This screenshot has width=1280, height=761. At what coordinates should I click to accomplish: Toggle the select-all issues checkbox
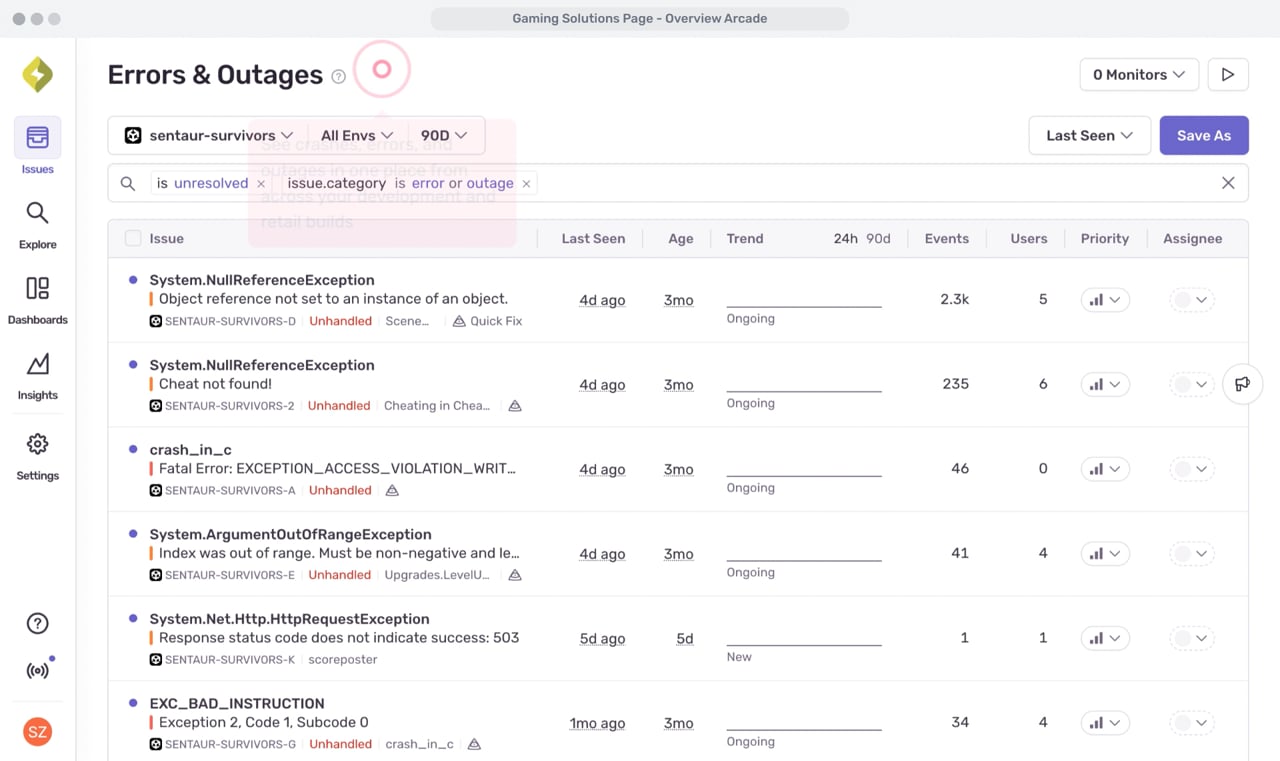point(133,238)
